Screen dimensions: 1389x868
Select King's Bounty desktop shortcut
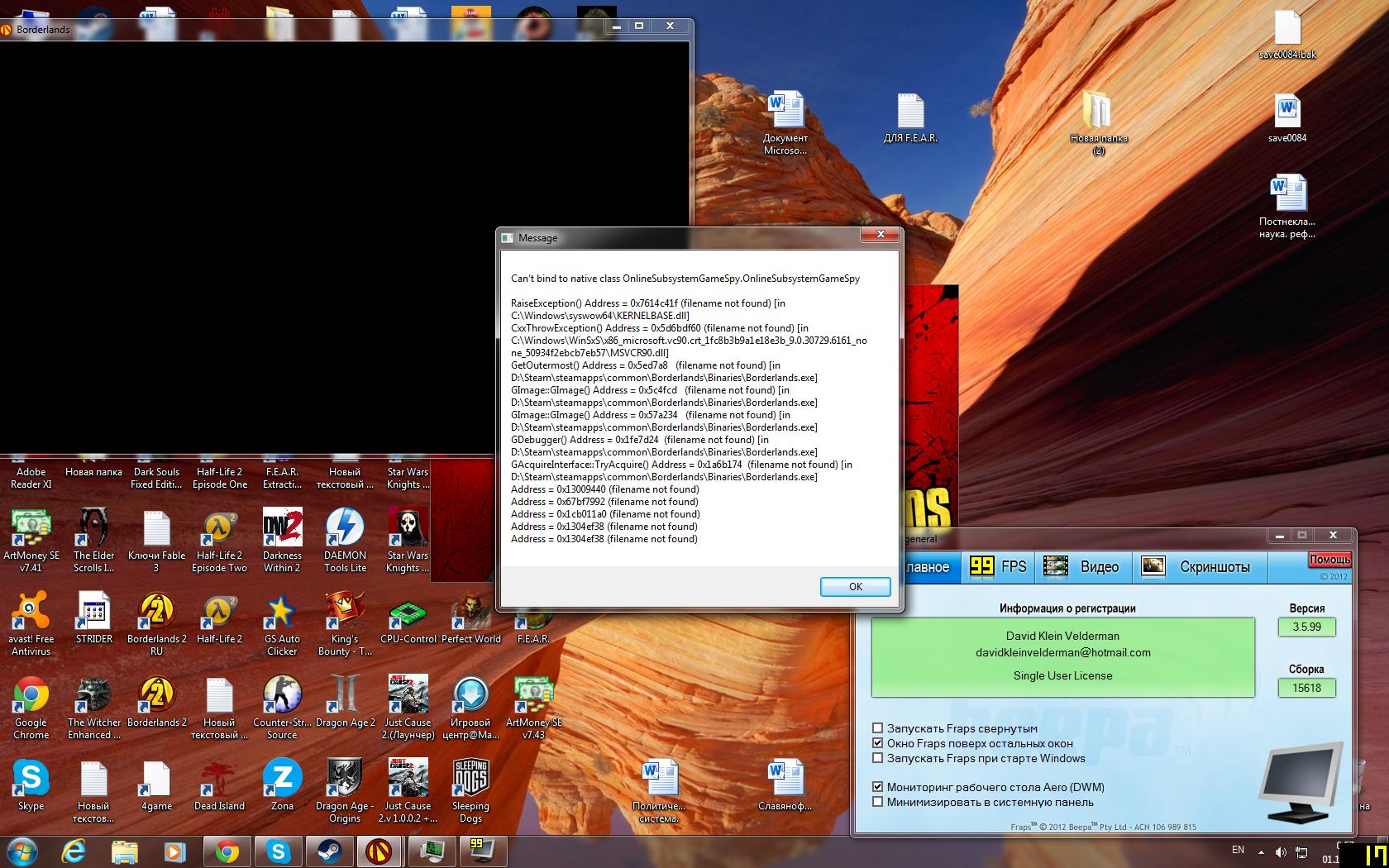coord(345,624)
